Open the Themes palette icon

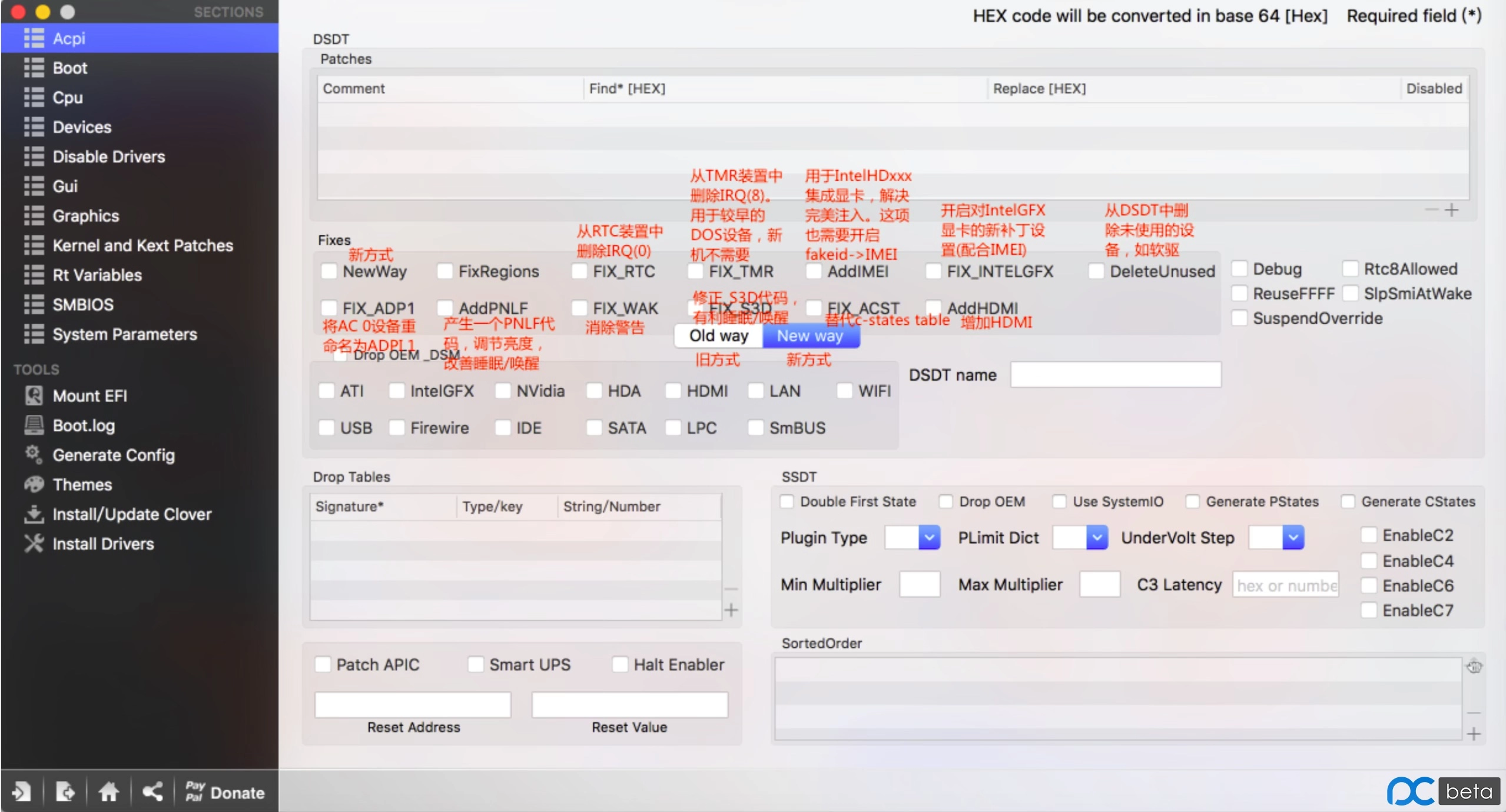pyautogui.click(x=34, y=484)
